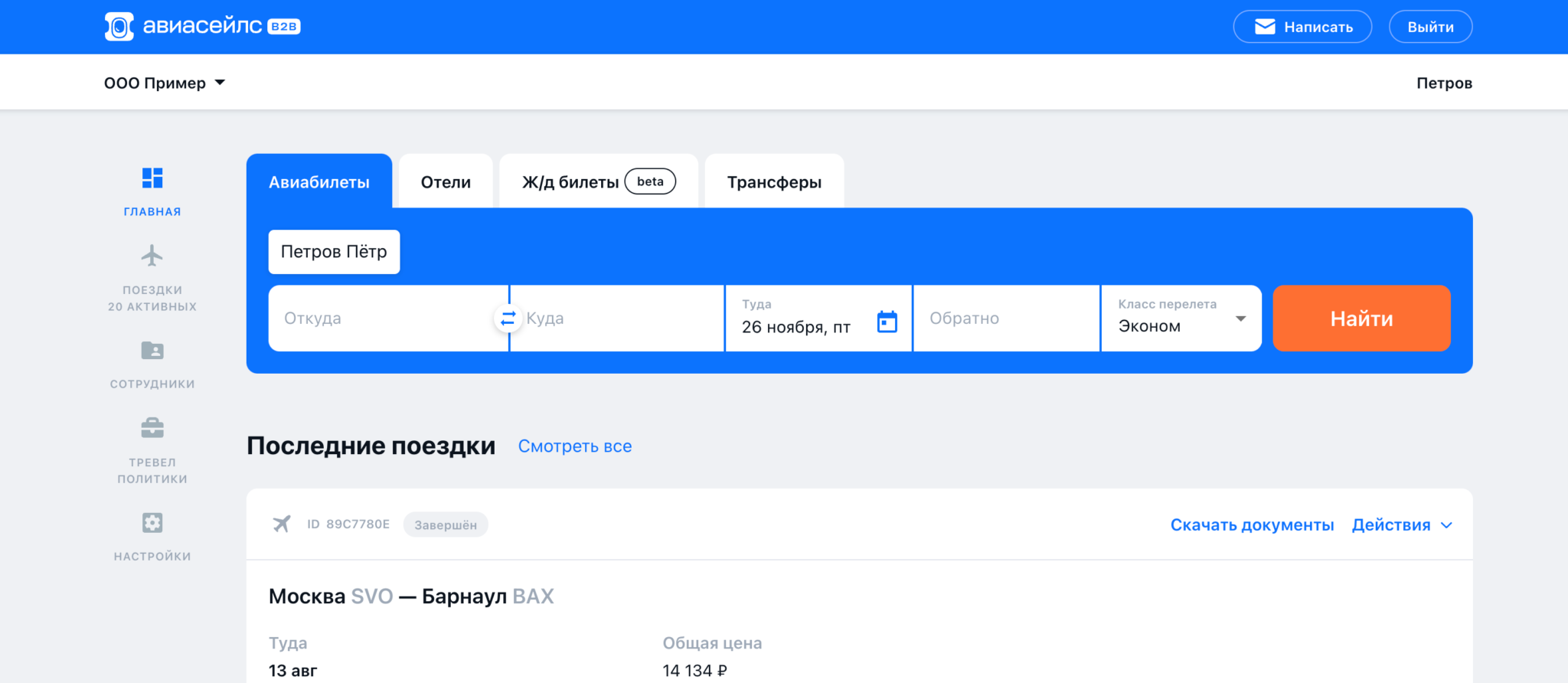Click the Завершён status badge
The image size is (1568, 683).
(x=446, y=525)
